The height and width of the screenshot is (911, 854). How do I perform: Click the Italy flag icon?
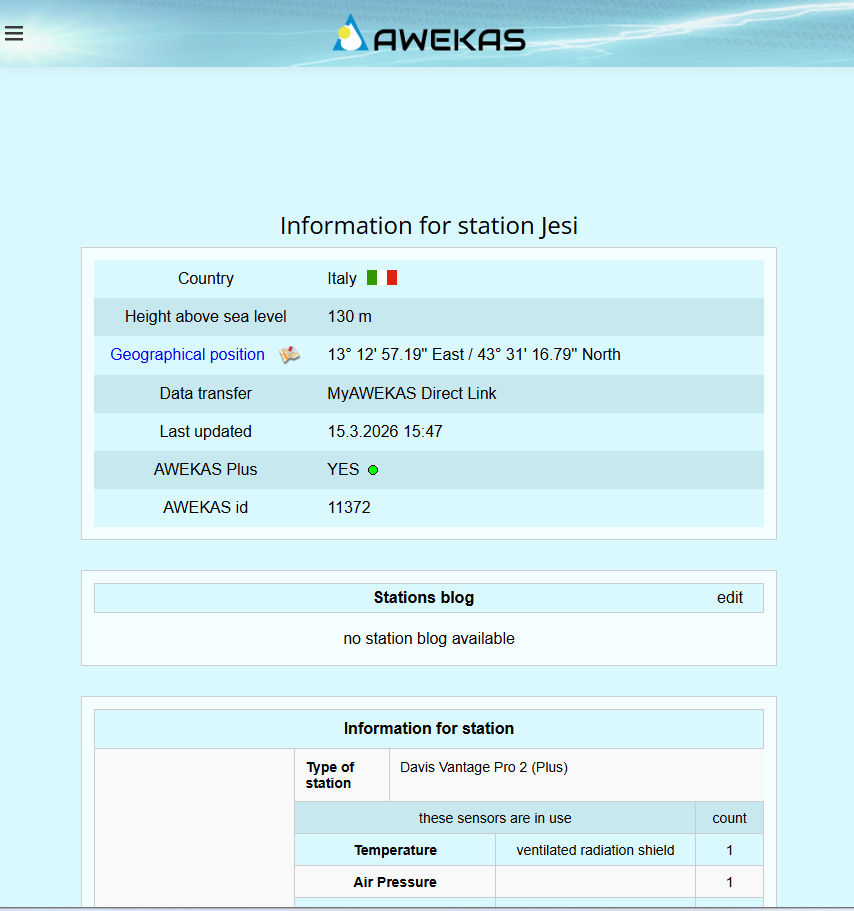(x=382, y=278)
